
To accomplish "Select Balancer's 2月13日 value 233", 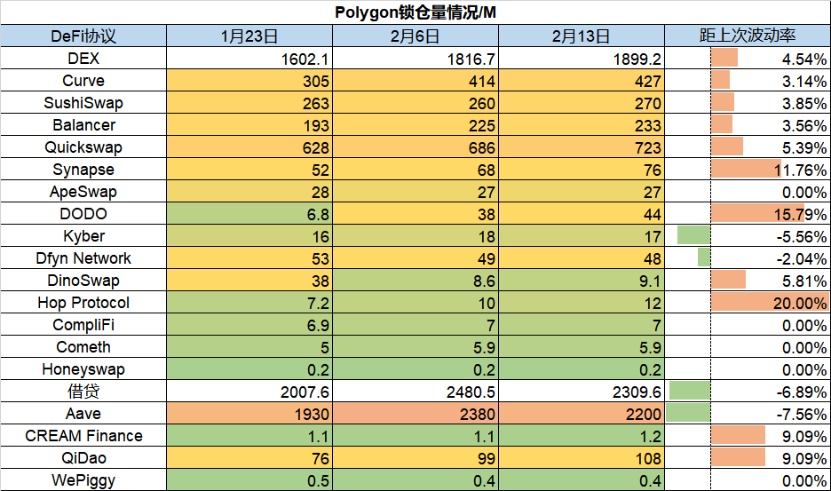I will coord(581,125).
